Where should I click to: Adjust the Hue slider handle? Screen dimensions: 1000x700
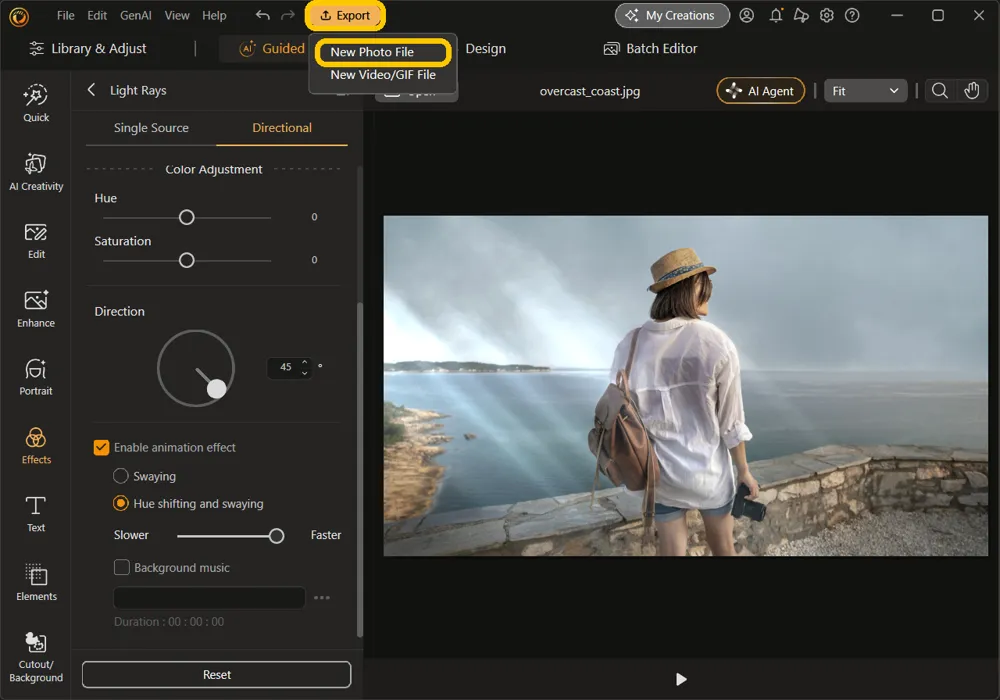[x=186, y=217]
